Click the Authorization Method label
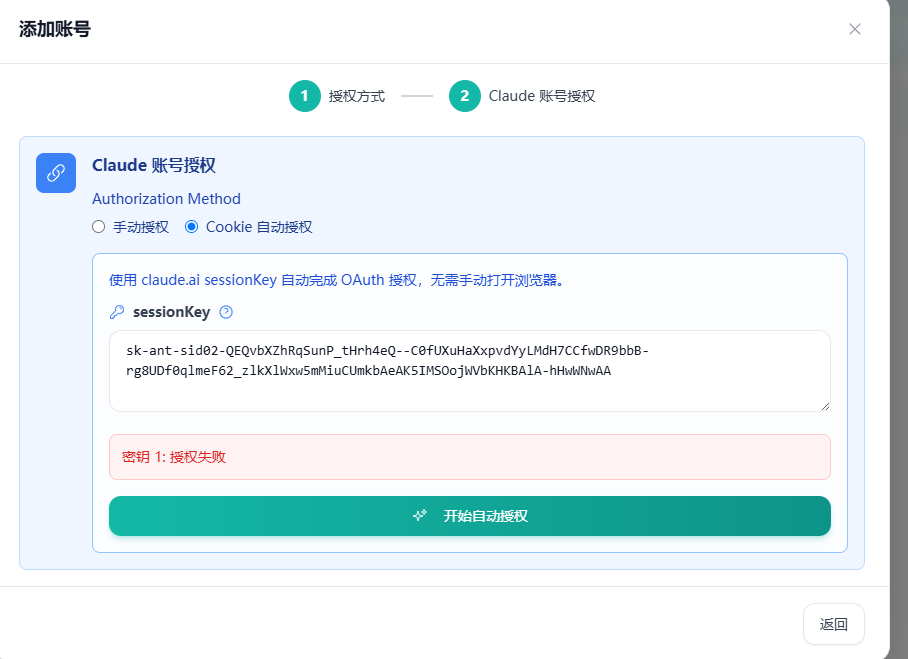The height and width of the screenshot is (659, 908). (x=166, y=199)
